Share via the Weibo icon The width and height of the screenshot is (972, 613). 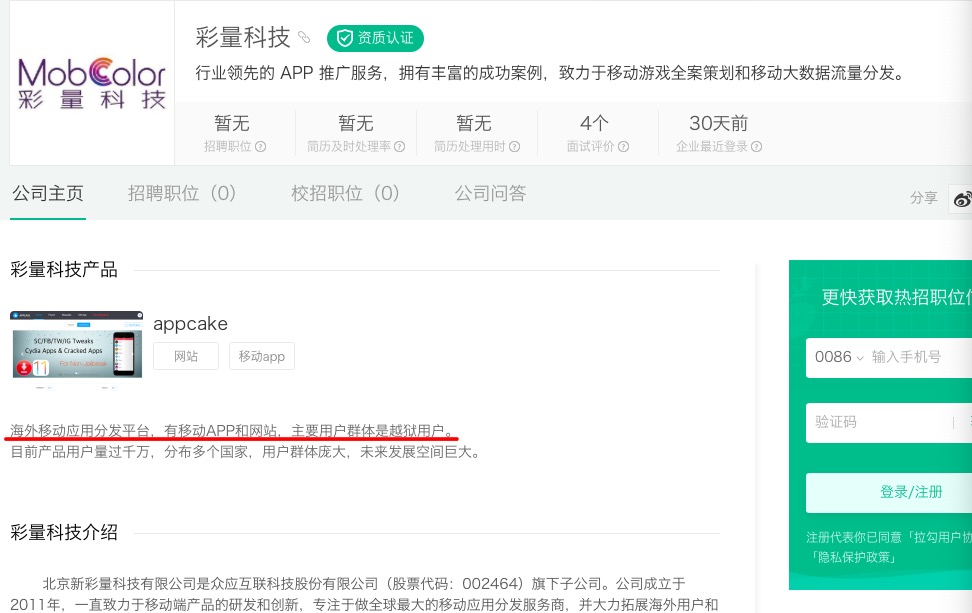click(x=962, y=198)
